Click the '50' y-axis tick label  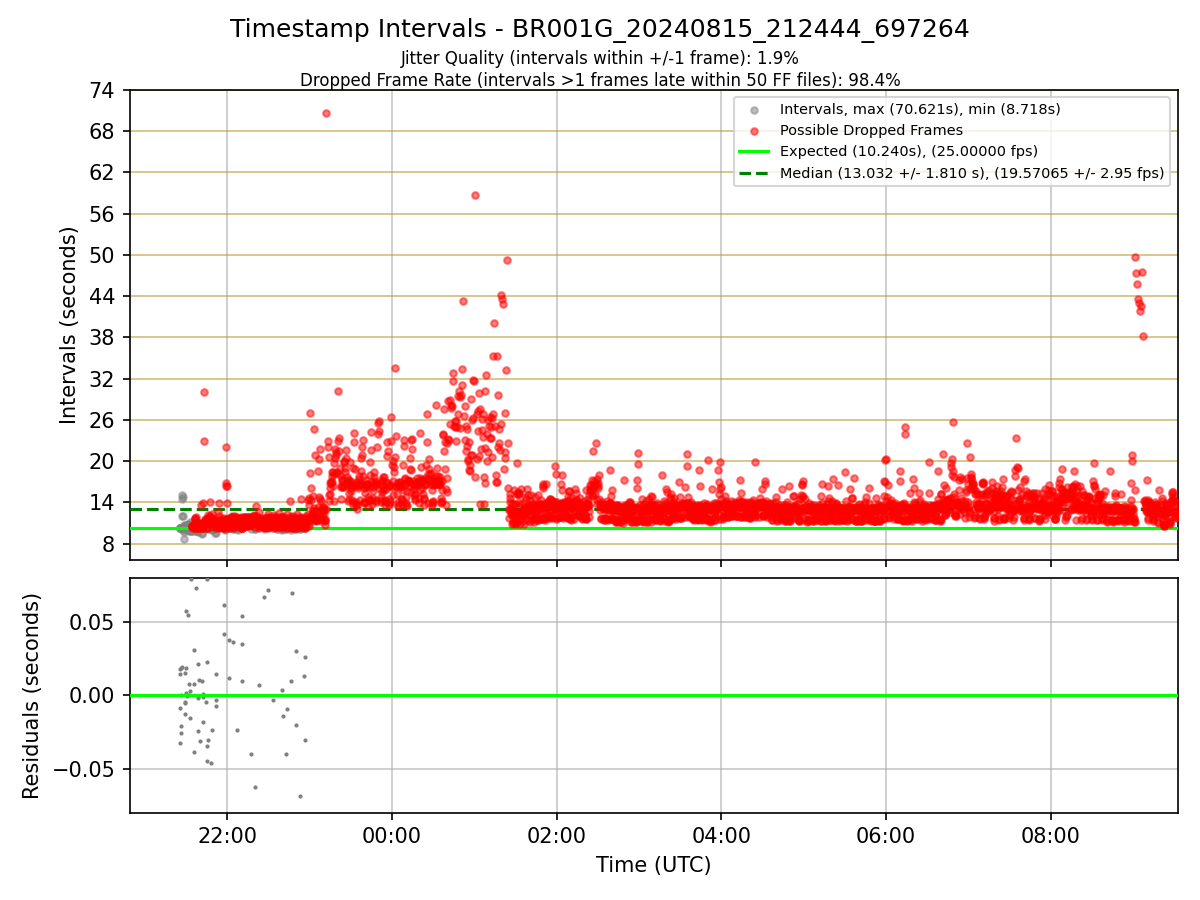click(x=104, y=255)
